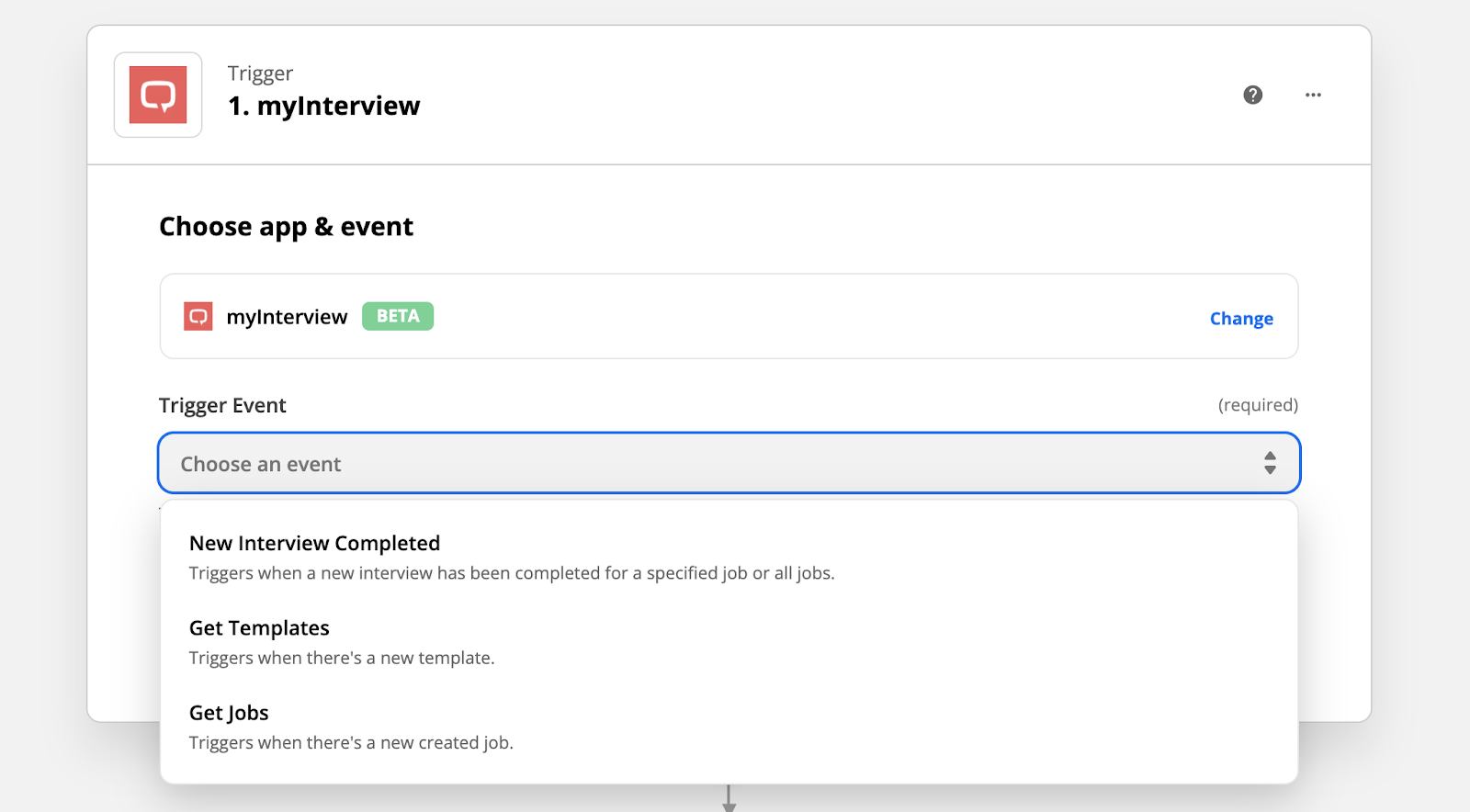Choose the 'Get Templates' trigger option
Viewport: 1470px width, 812px height.
[259, 628]
